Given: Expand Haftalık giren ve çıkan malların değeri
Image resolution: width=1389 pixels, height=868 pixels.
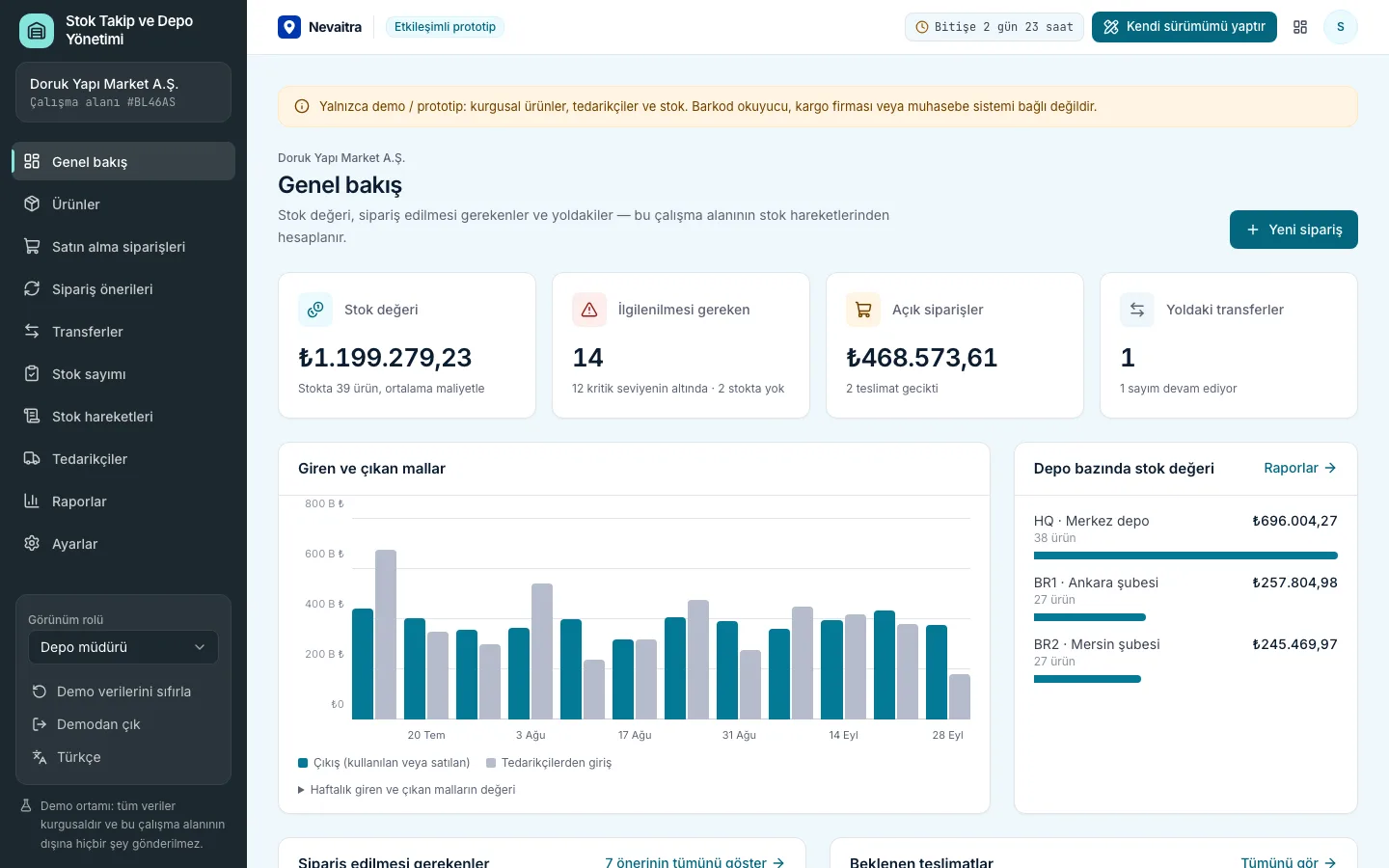Looking at the screenshot, I should pos(407,790).
